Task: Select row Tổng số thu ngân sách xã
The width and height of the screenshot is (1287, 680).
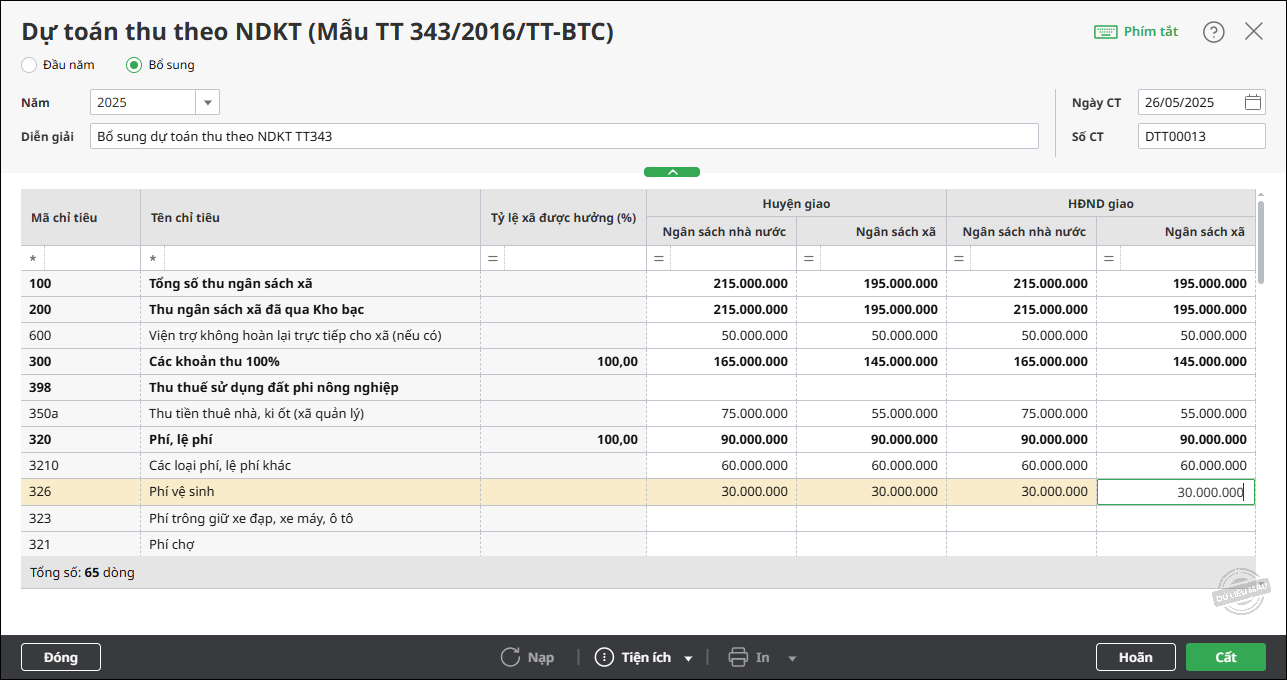Action: (638, 284)
